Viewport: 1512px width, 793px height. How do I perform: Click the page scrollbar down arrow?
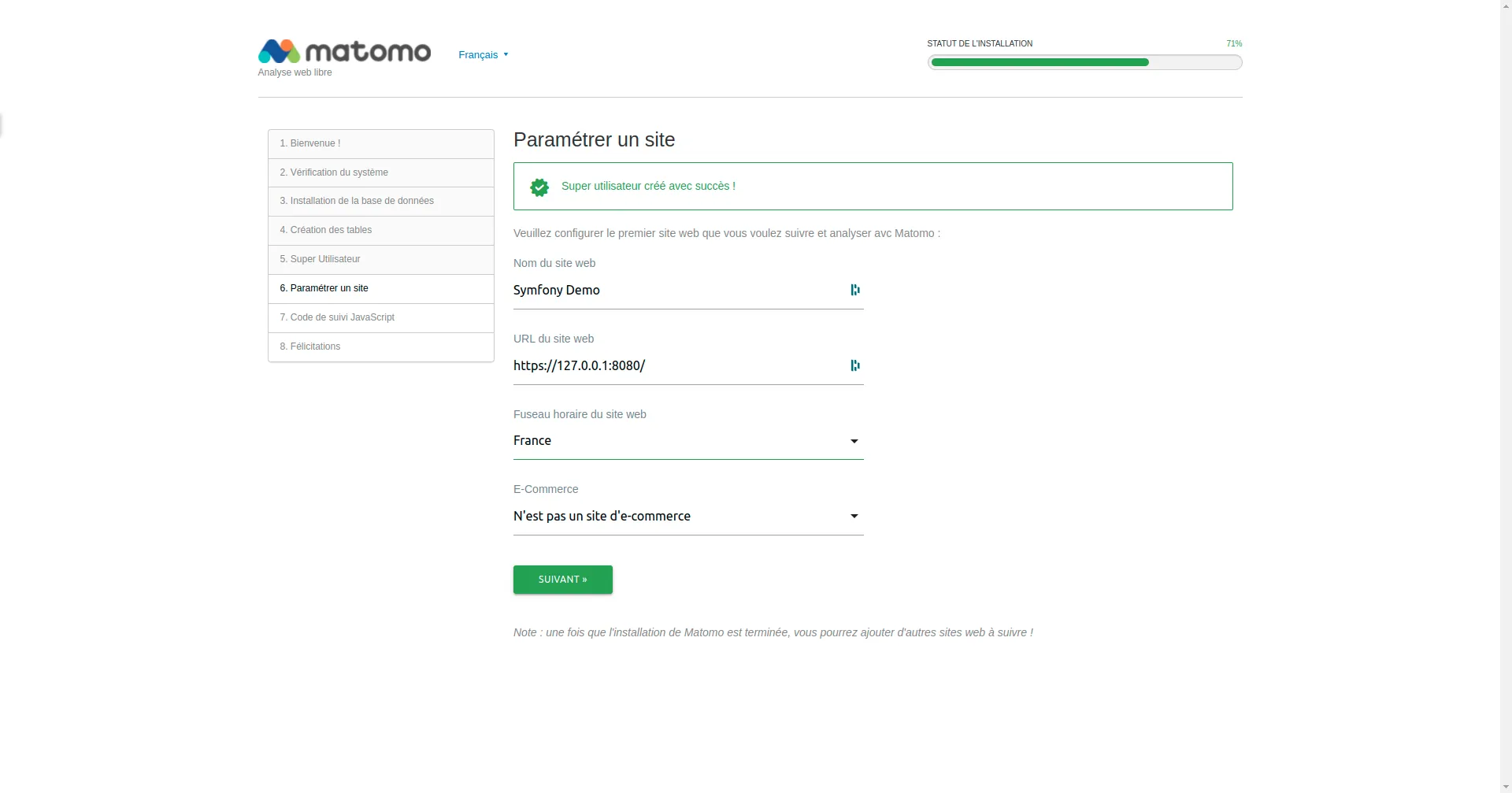coord(1505,786)
